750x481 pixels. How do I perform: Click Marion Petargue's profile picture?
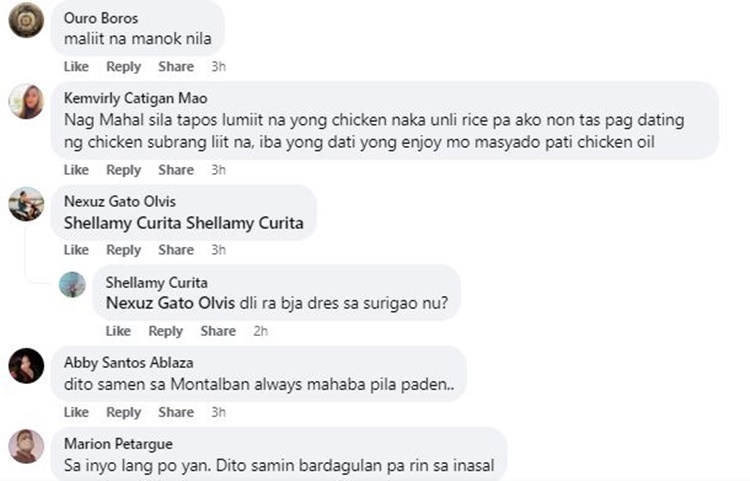(x=26, y=445)
